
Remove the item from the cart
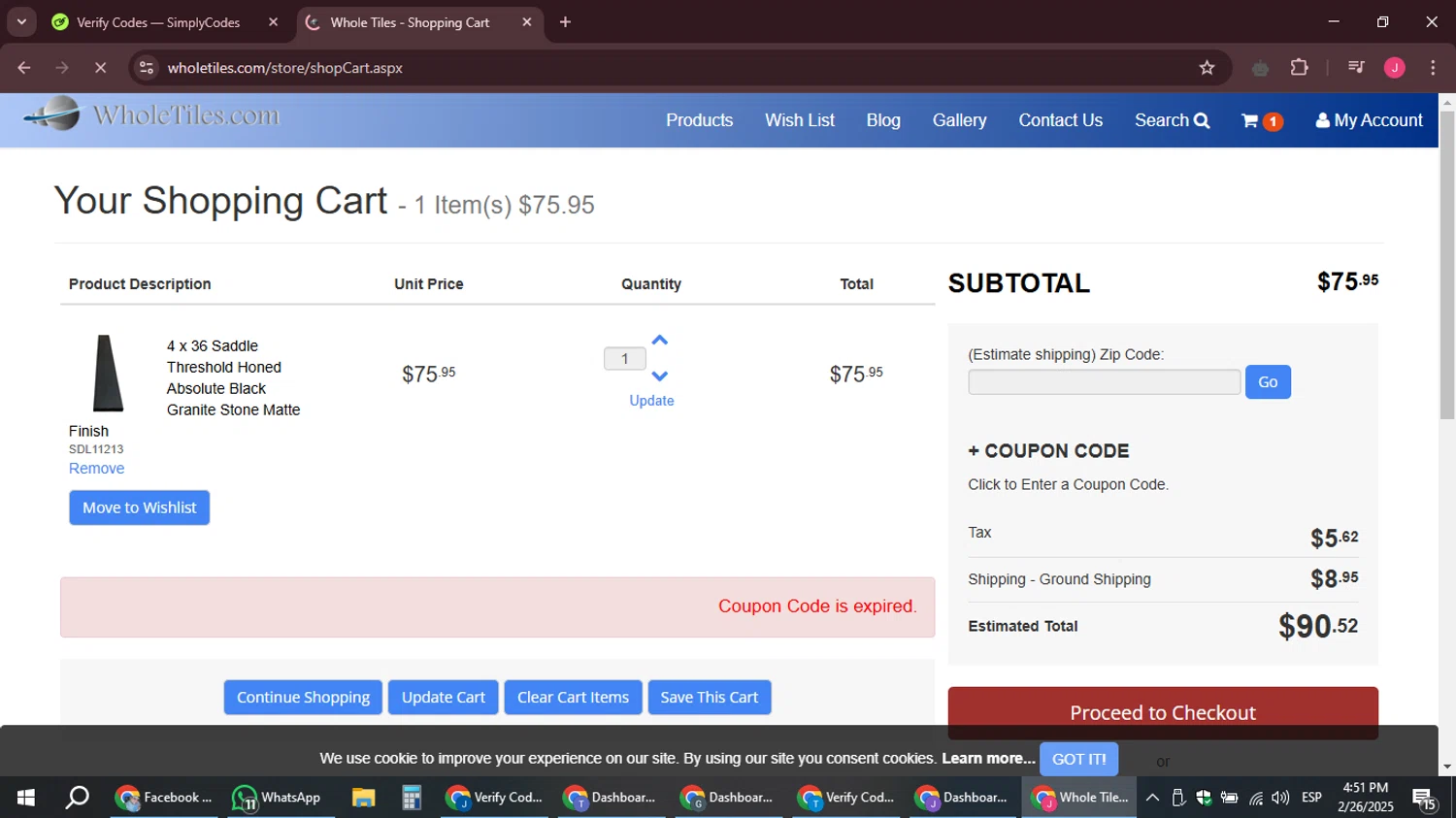click(96, 469)
